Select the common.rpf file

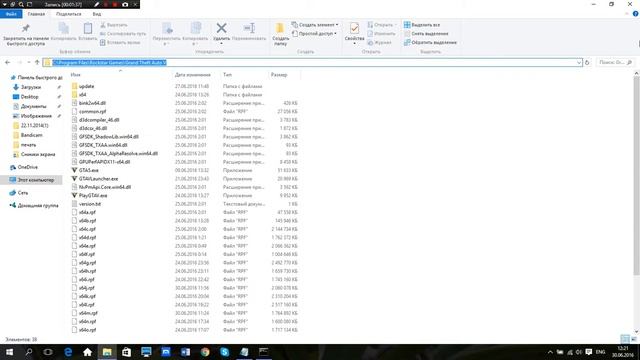[x=93, y=111]
